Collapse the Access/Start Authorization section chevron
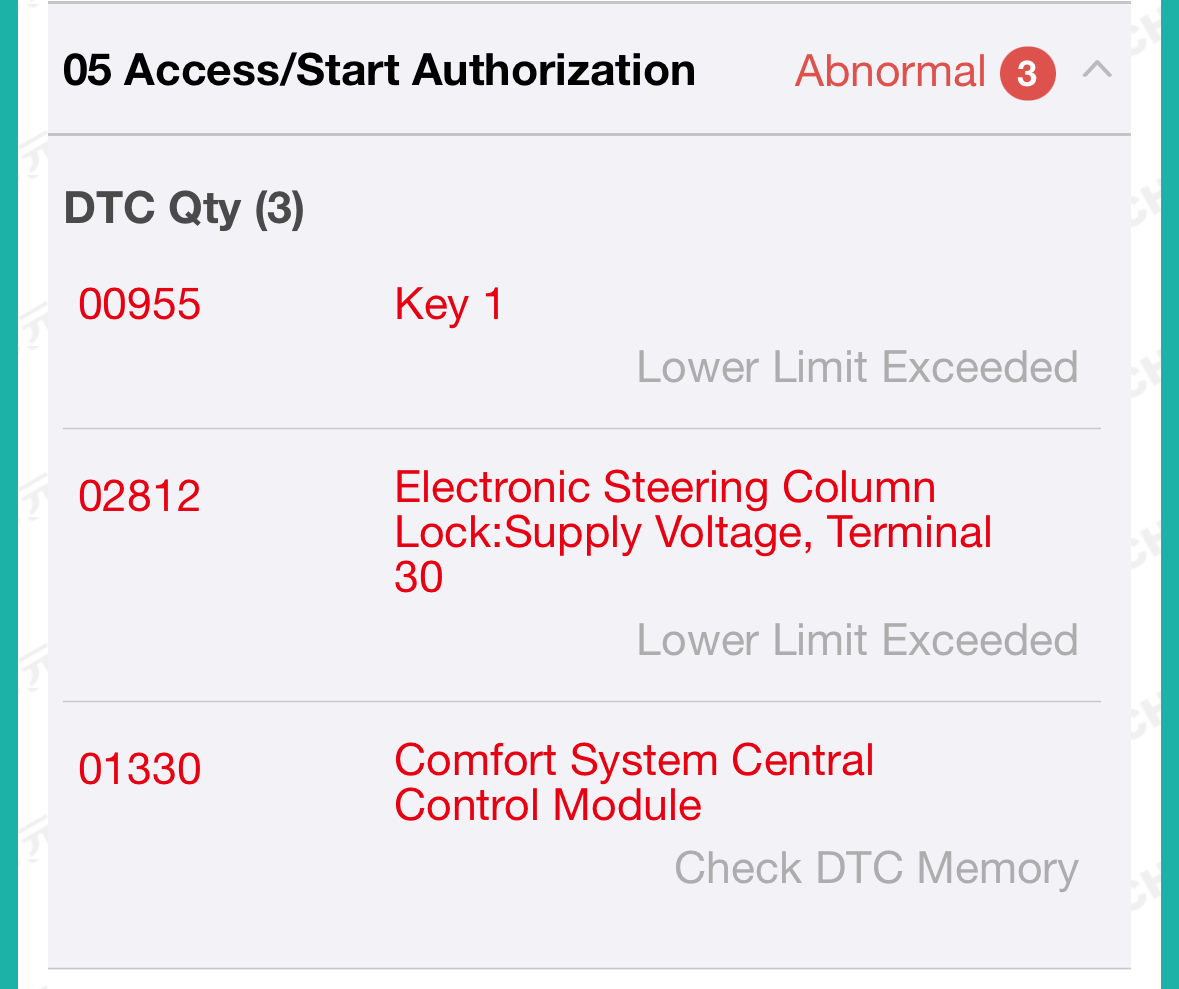Viewport: 1179px width, 989px height. (x=1097, y=71)
